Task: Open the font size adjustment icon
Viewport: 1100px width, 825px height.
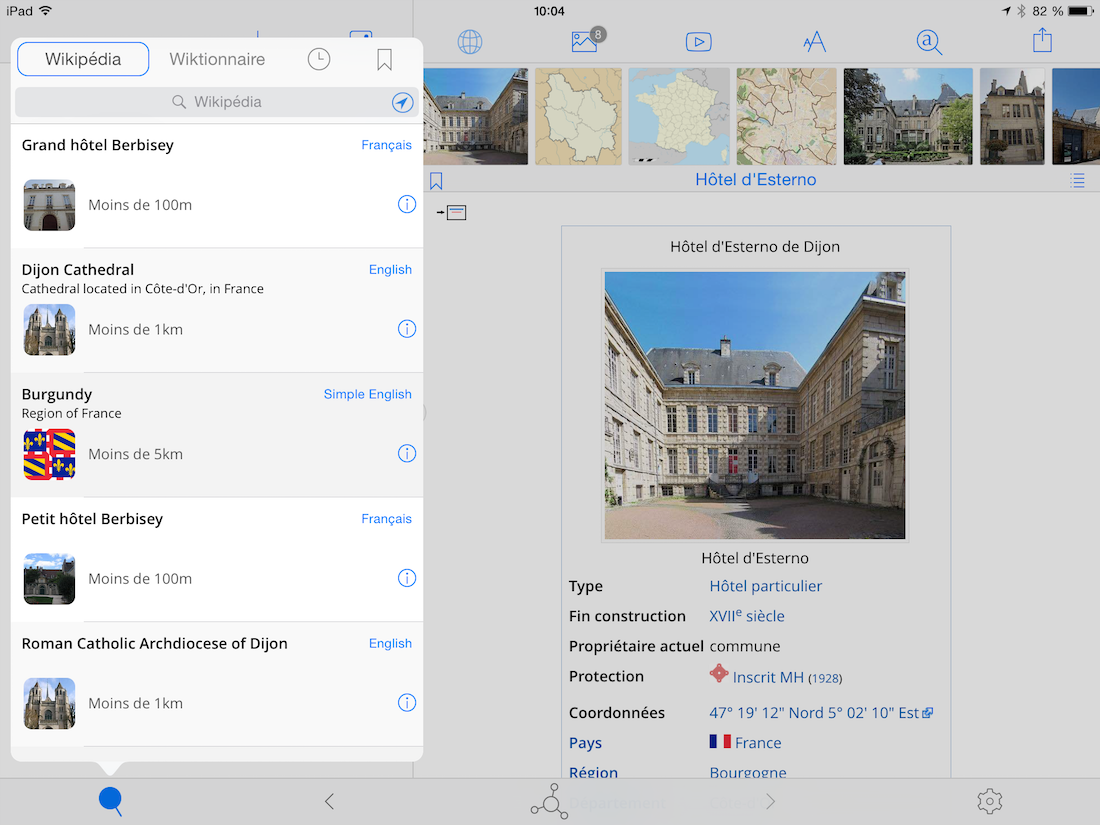Action: tap(814, 42)
